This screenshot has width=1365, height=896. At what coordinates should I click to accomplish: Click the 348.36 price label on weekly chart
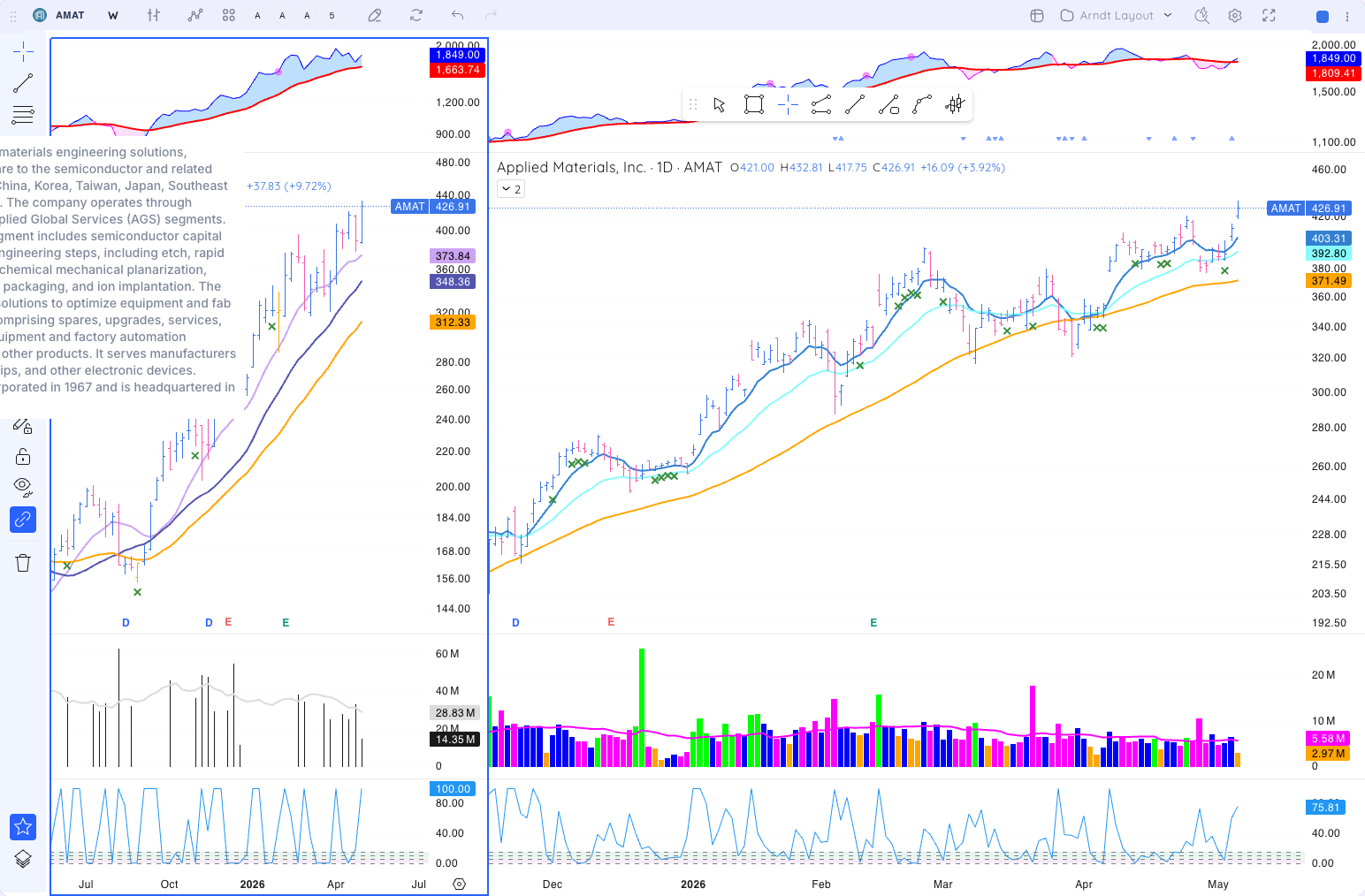click(453, 282)
